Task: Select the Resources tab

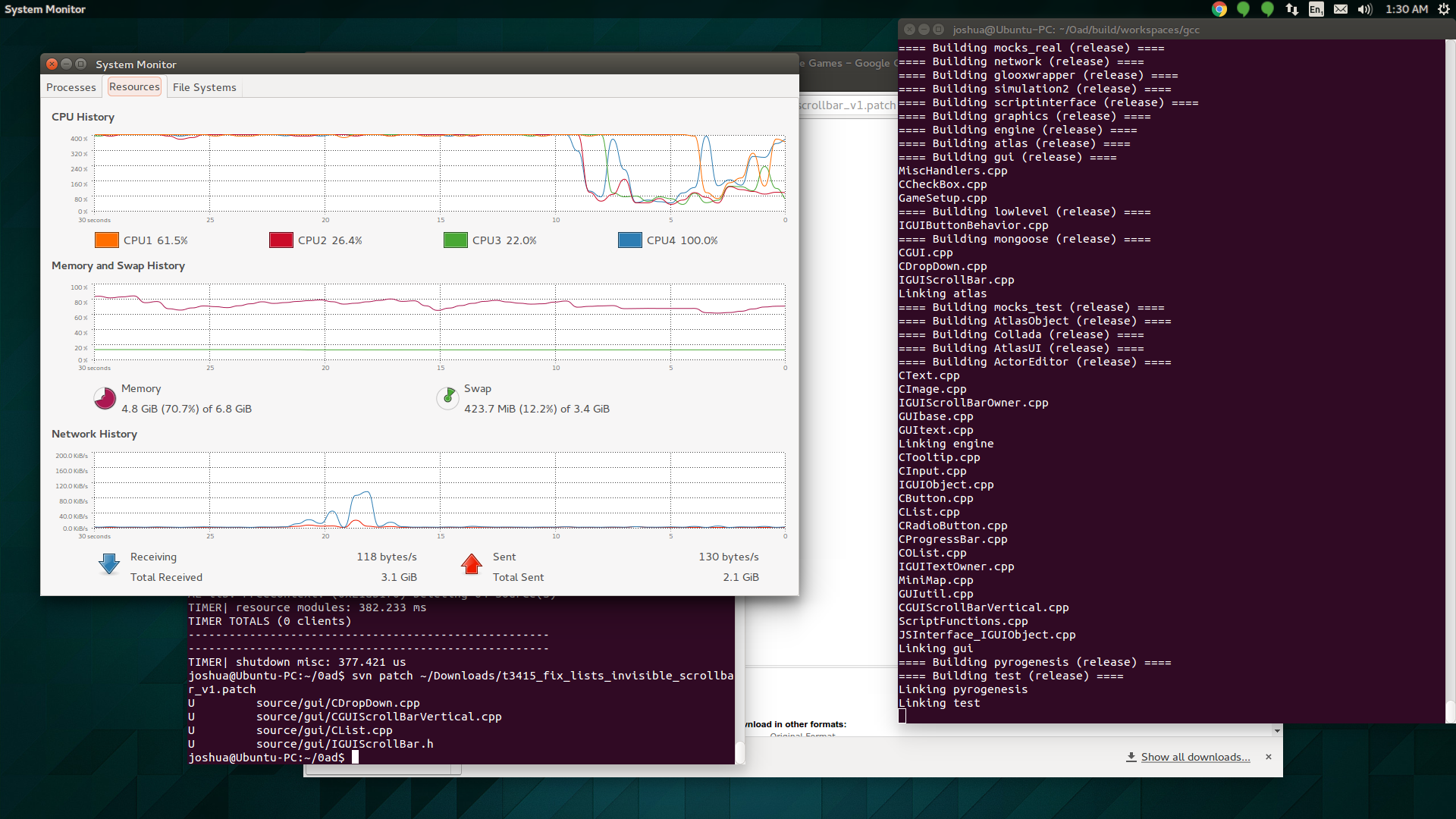Action: click(x=134, y=86)
